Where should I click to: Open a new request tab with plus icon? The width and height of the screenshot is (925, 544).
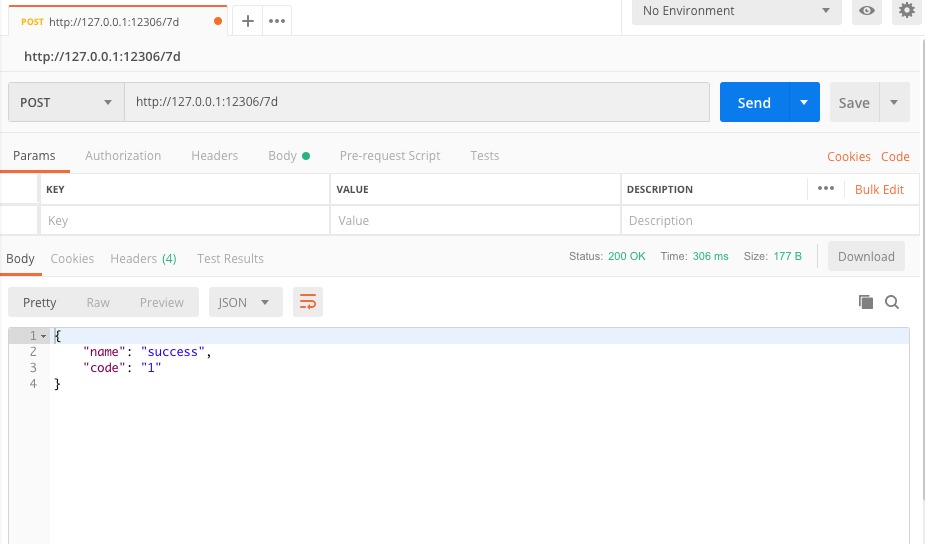pyautogui.click(x=248, y=21)
